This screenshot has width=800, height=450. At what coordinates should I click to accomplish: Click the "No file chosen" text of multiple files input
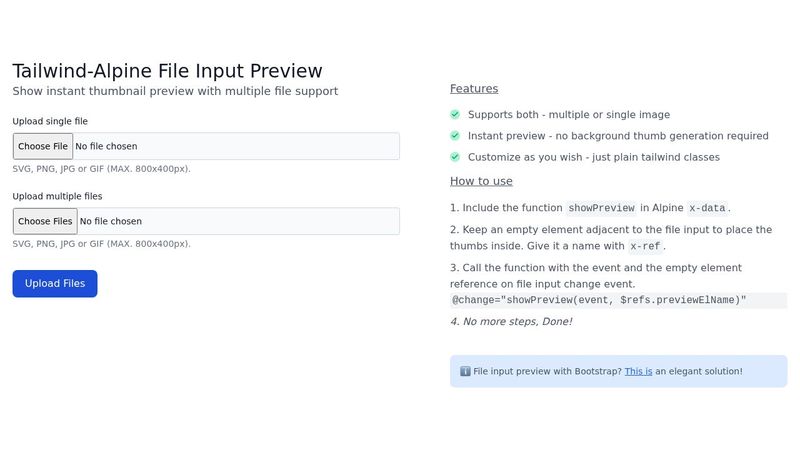[x=111, y=221]
